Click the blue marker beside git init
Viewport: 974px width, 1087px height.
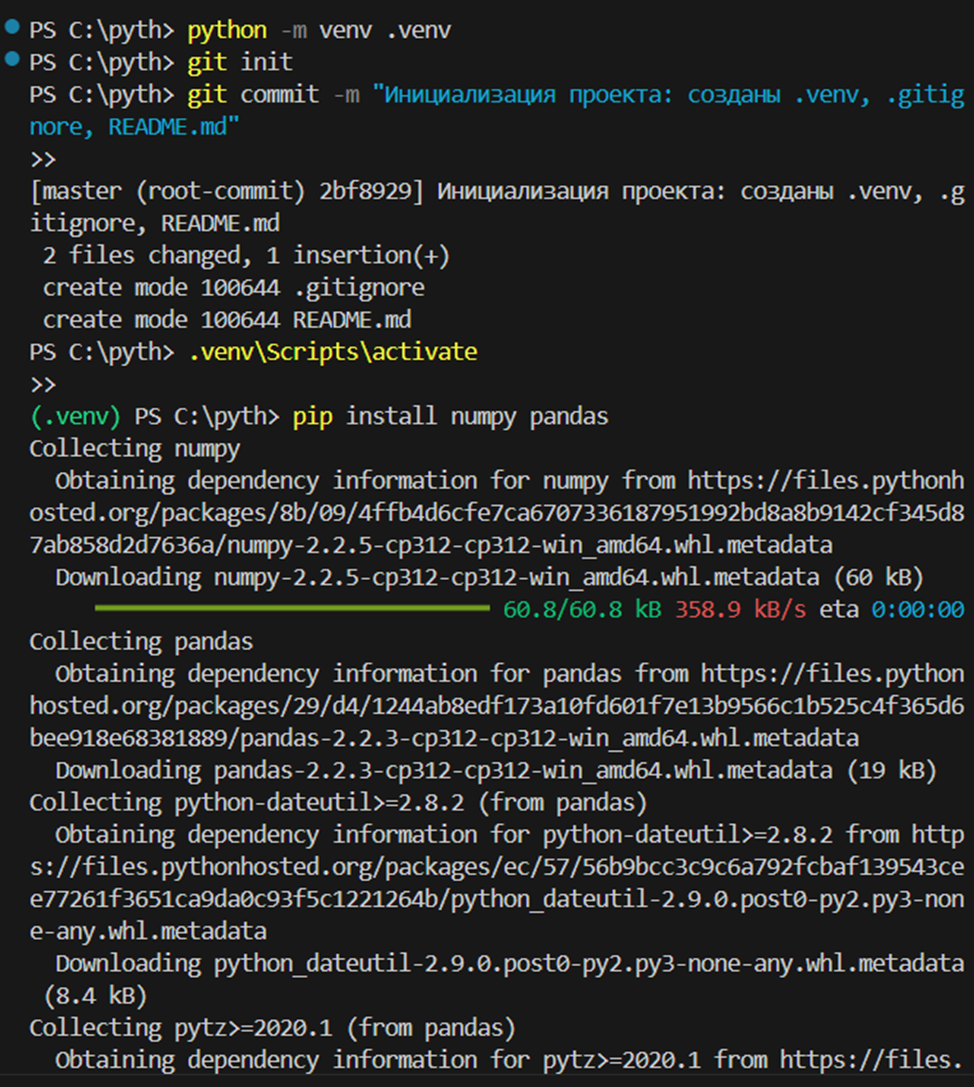(x=12, y=60)
